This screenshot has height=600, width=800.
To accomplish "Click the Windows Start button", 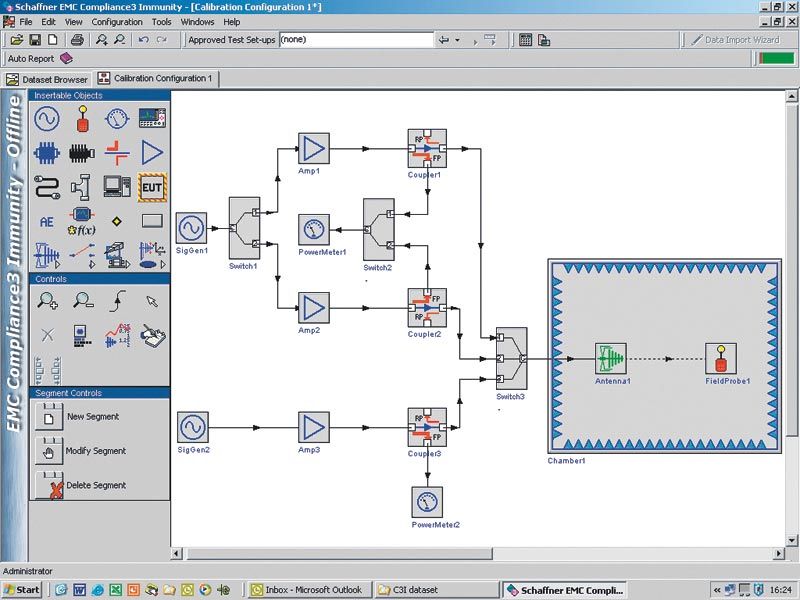I will click(x=22, y=590).
